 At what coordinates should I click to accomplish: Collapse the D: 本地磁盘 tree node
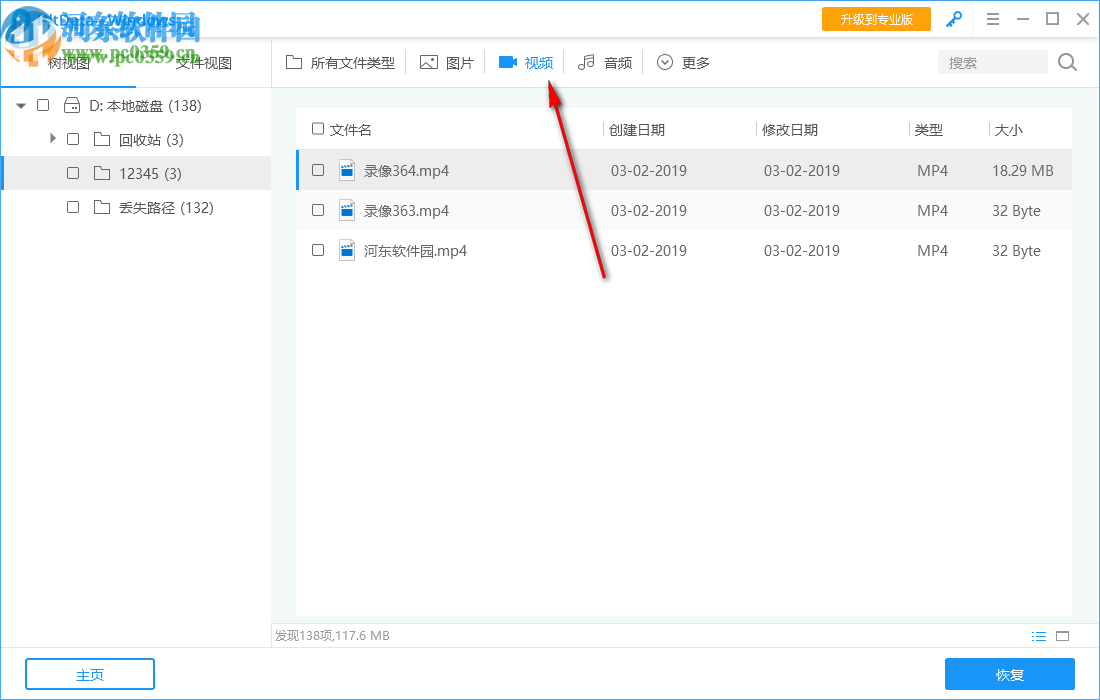pos(20,105)
